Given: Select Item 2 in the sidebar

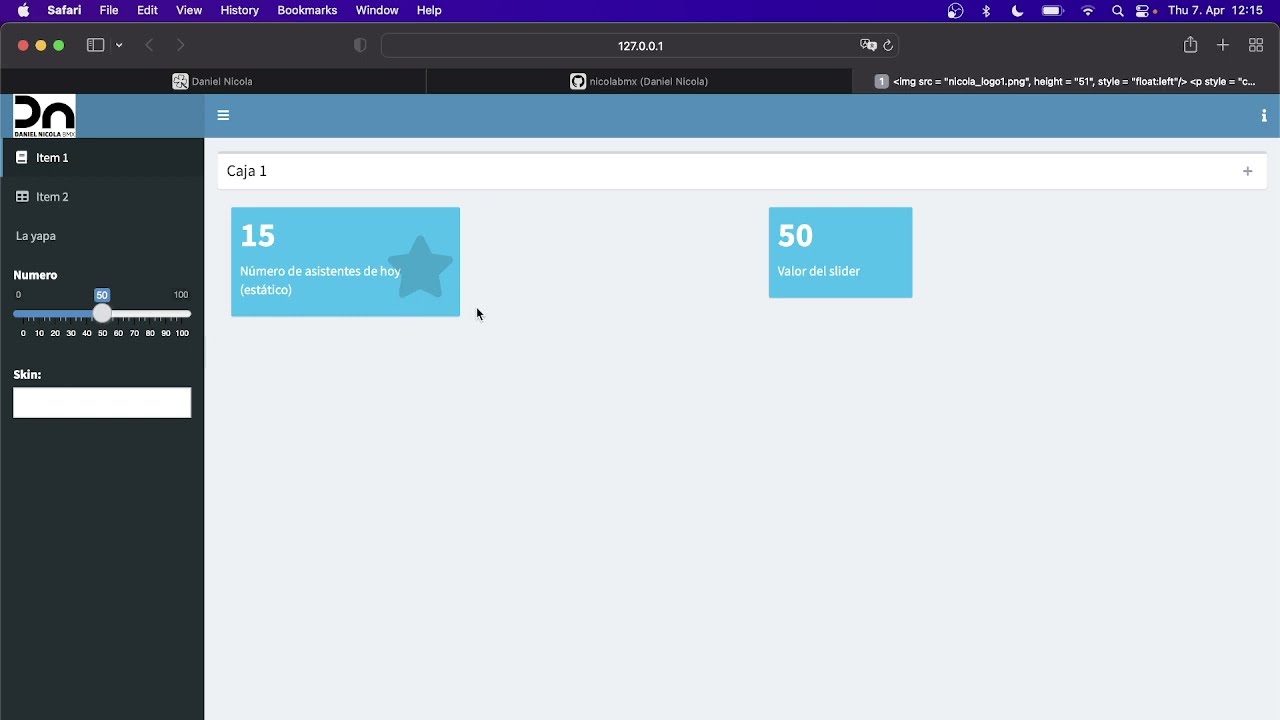Looking at the screenshot, I should (x=102, y=197).
